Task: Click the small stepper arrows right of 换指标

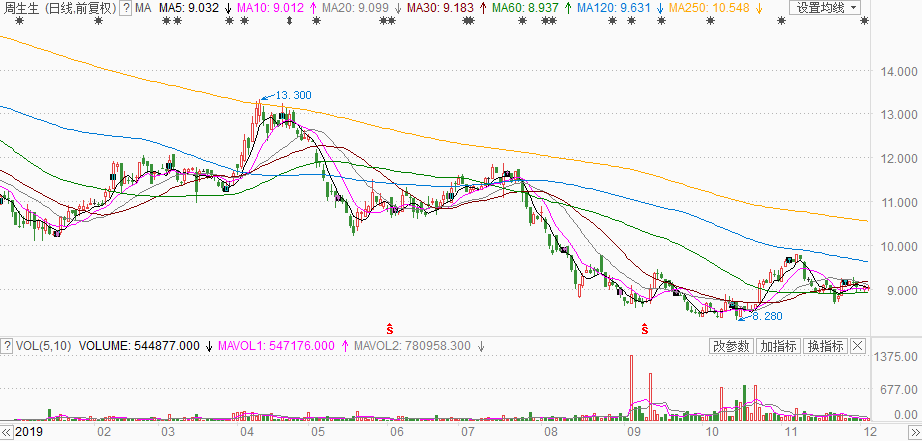Action: (x=857, y=347)
